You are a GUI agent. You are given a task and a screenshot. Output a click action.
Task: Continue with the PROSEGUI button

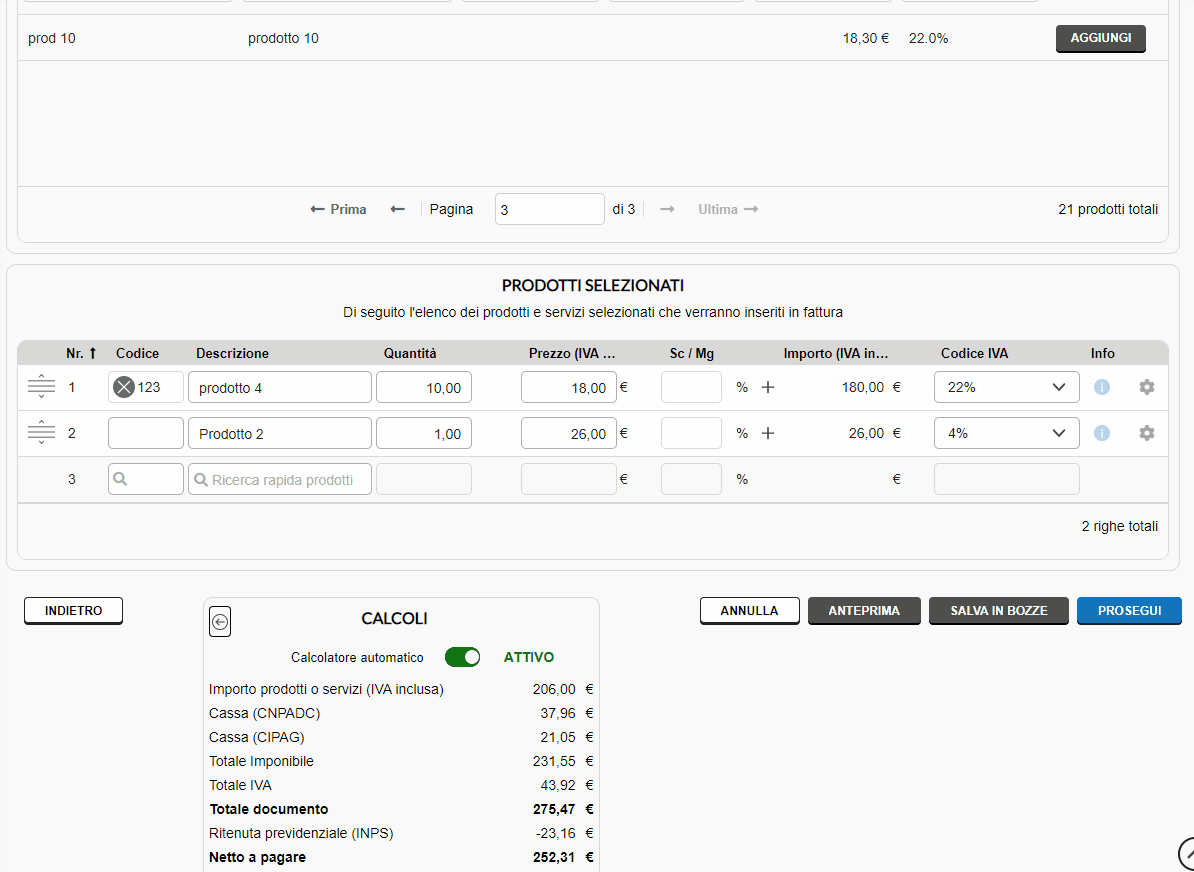click(1129, 611)
